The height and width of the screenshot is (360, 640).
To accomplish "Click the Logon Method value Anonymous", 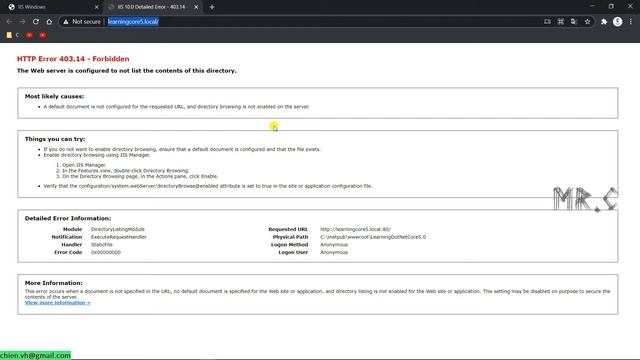I will [334, 245].
